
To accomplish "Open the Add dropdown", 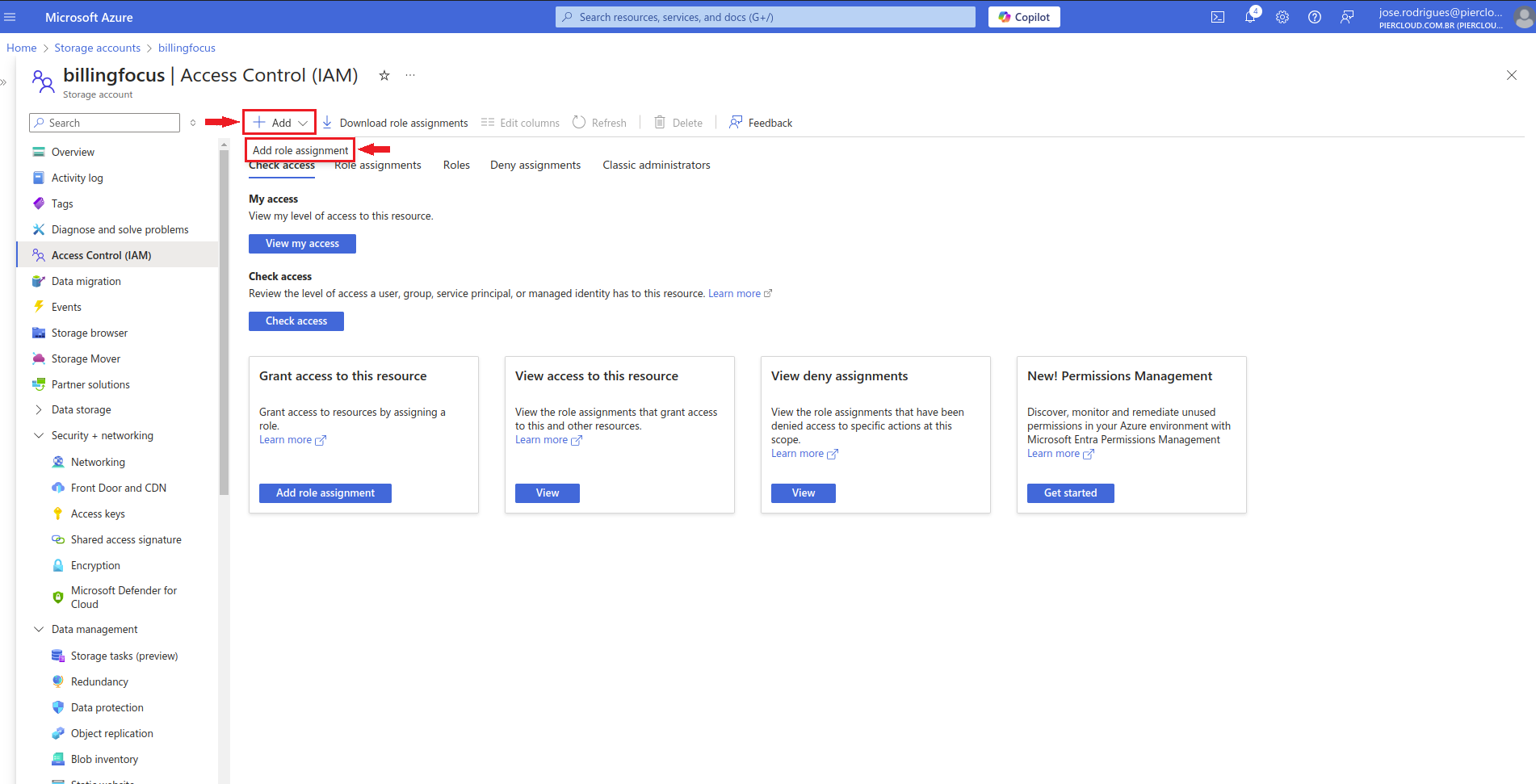I will point(279,123).
